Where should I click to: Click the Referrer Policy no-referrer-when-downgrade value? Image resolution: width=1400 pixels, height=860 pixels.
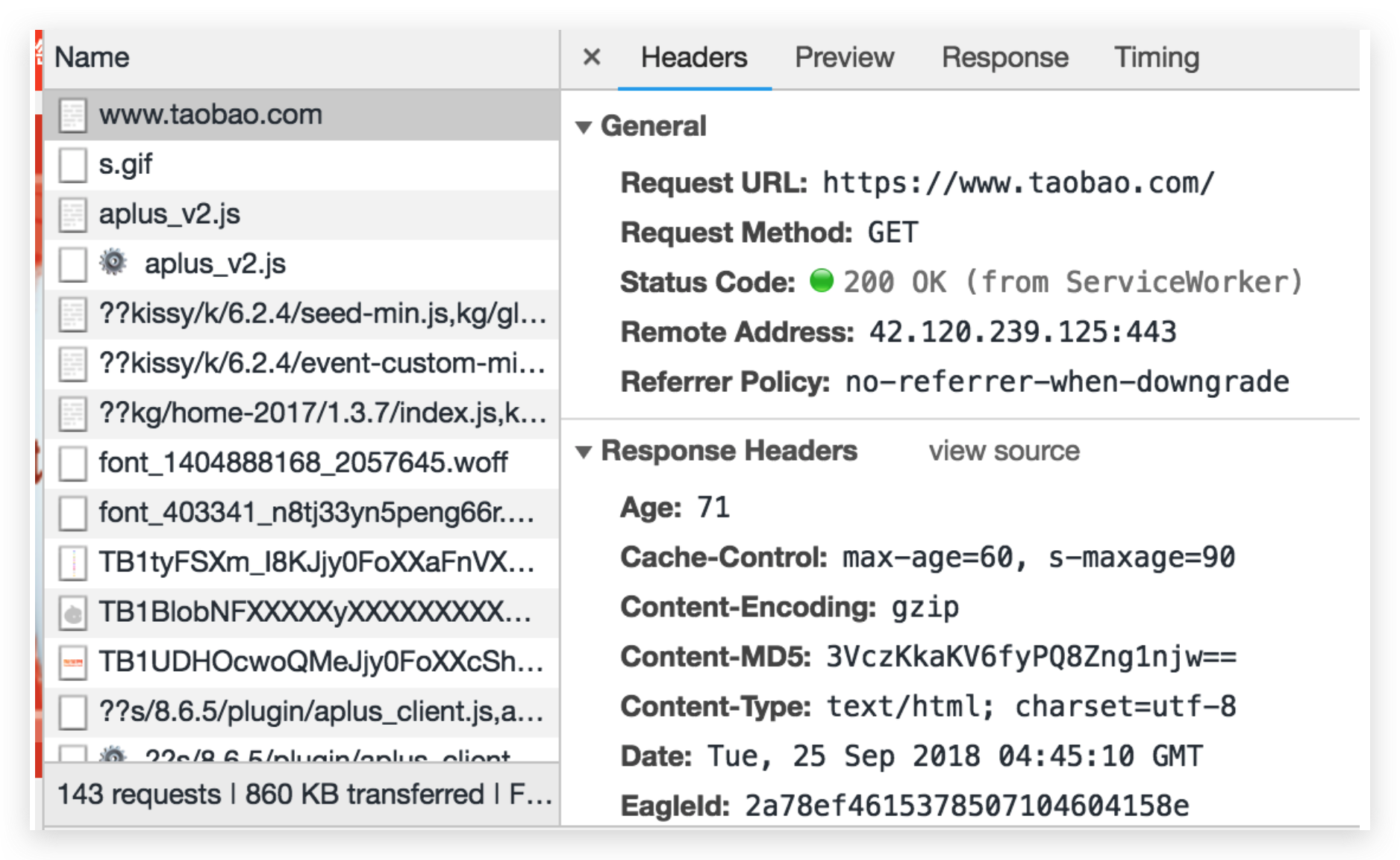coord(1067,382)
